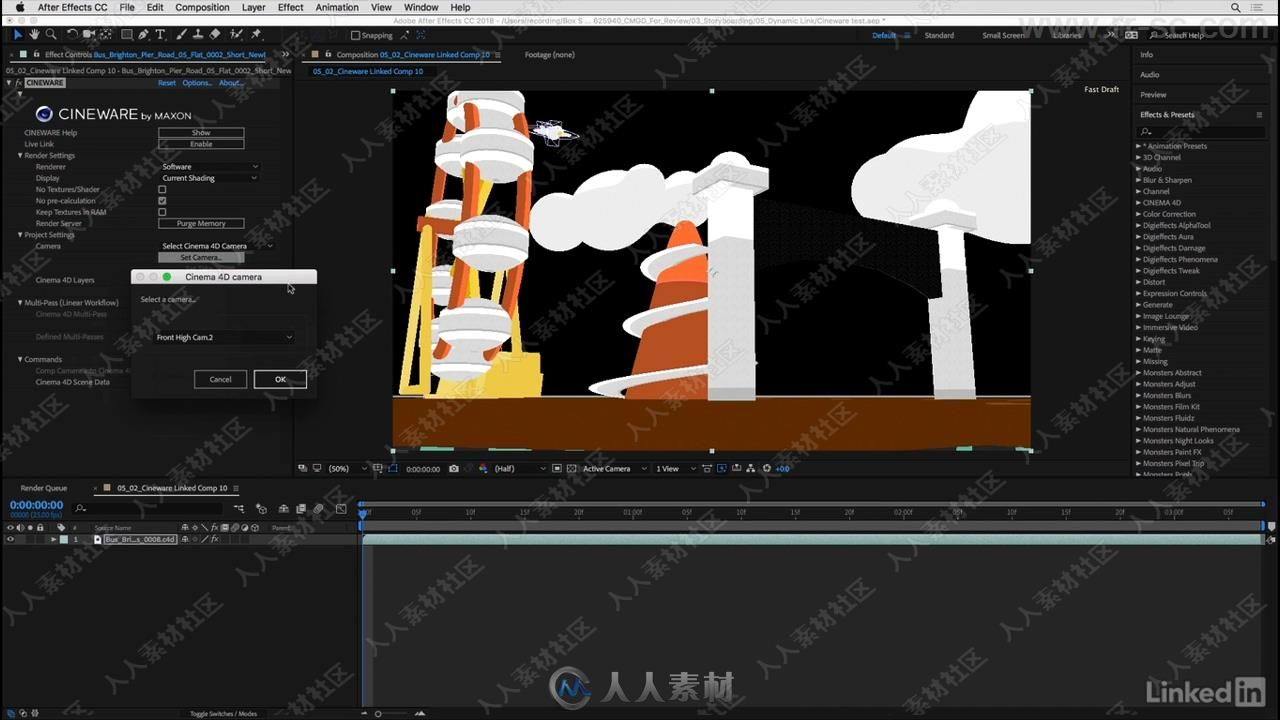Click Cancel in Cinema 4D camera dialog
This screenshot has height=720, width=1280.
click(x=220, y=379)
